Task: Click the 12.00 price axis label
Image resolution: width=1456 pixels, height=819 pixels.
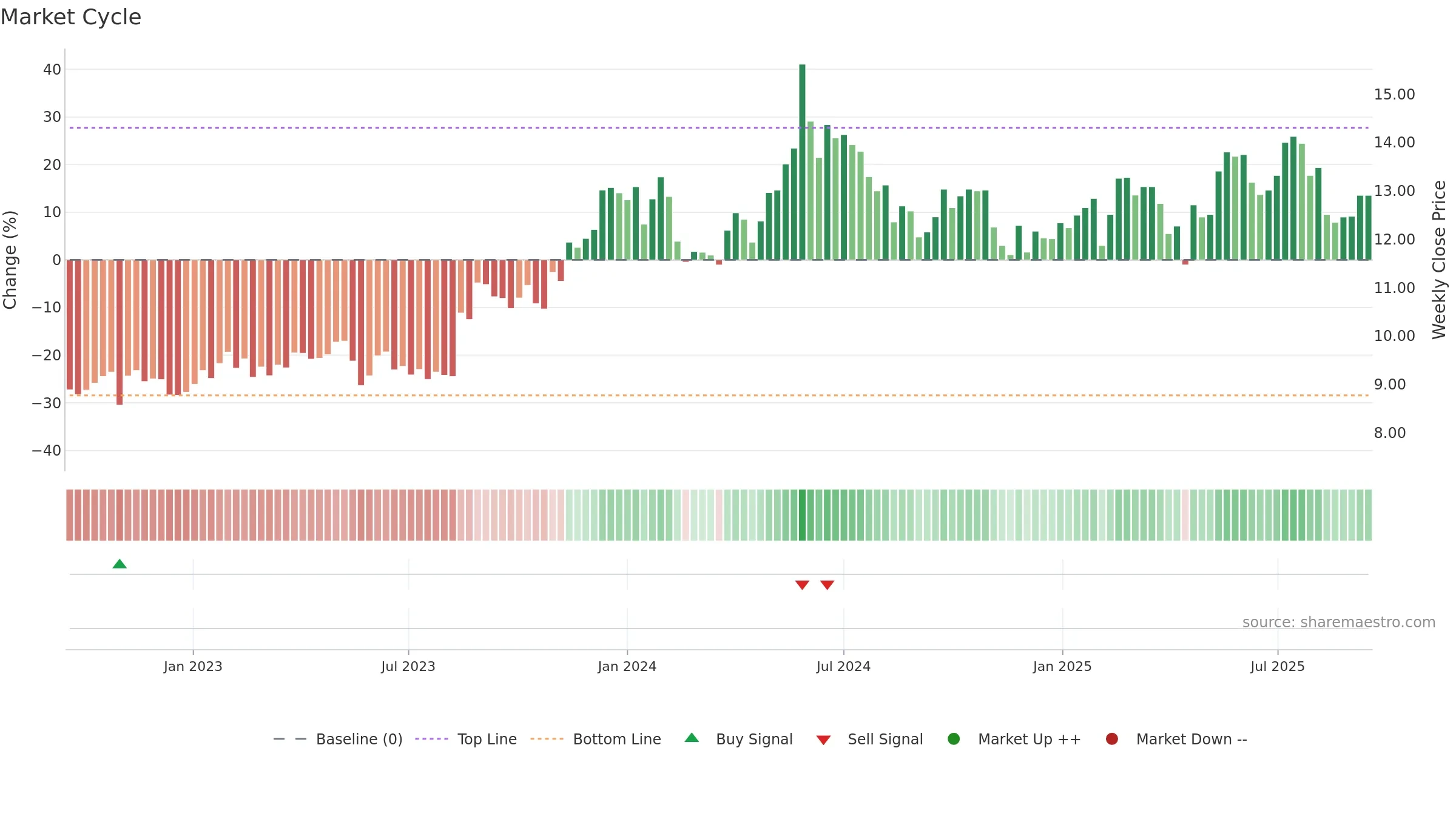Action: click(x=1394, y=240)
